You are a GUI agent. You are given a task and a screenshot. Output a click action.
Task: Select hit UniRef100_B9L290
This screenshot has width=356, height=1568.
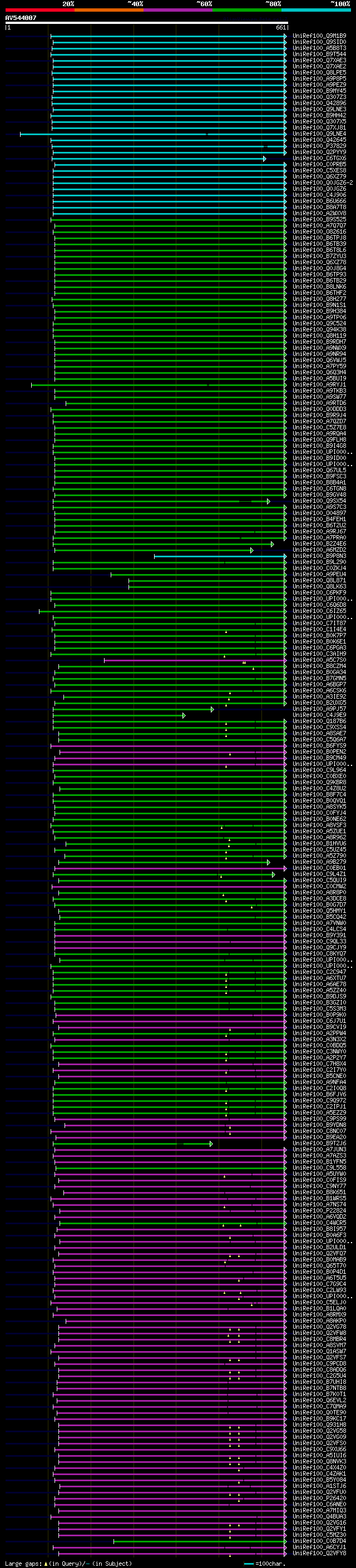319,562
